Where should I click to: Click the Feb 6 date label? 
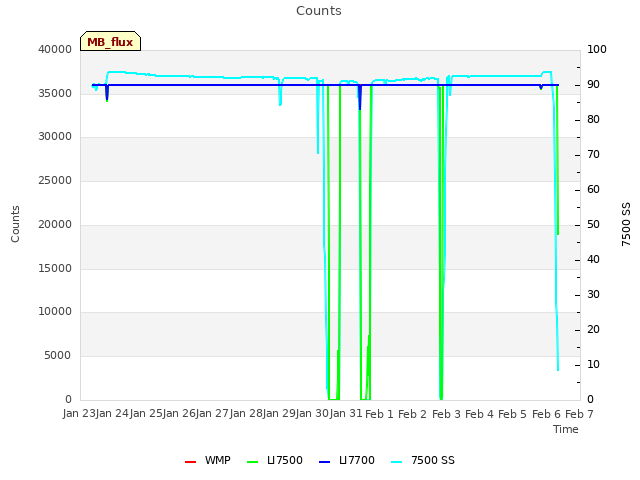[546, 414]
